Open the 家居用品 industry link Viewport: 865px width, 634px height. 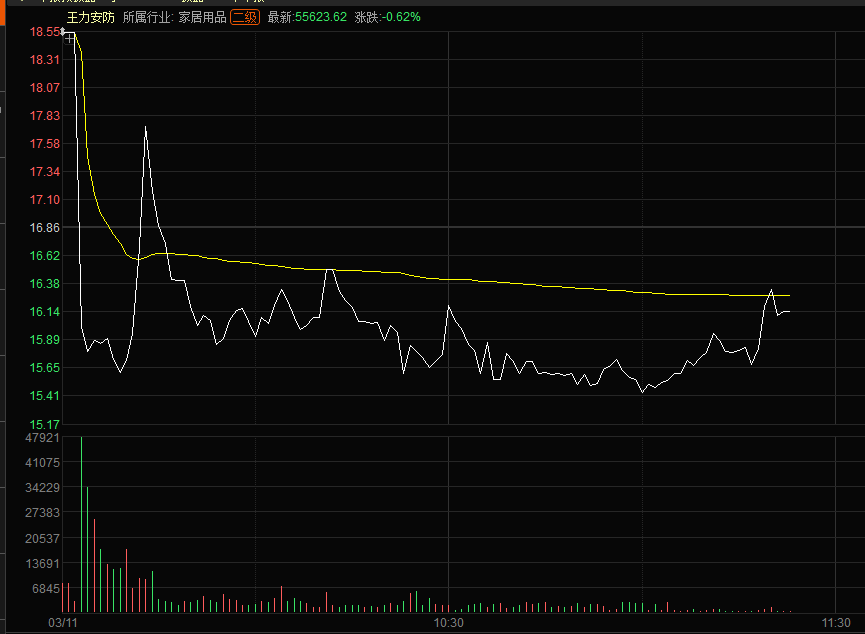tap(202, 17)
